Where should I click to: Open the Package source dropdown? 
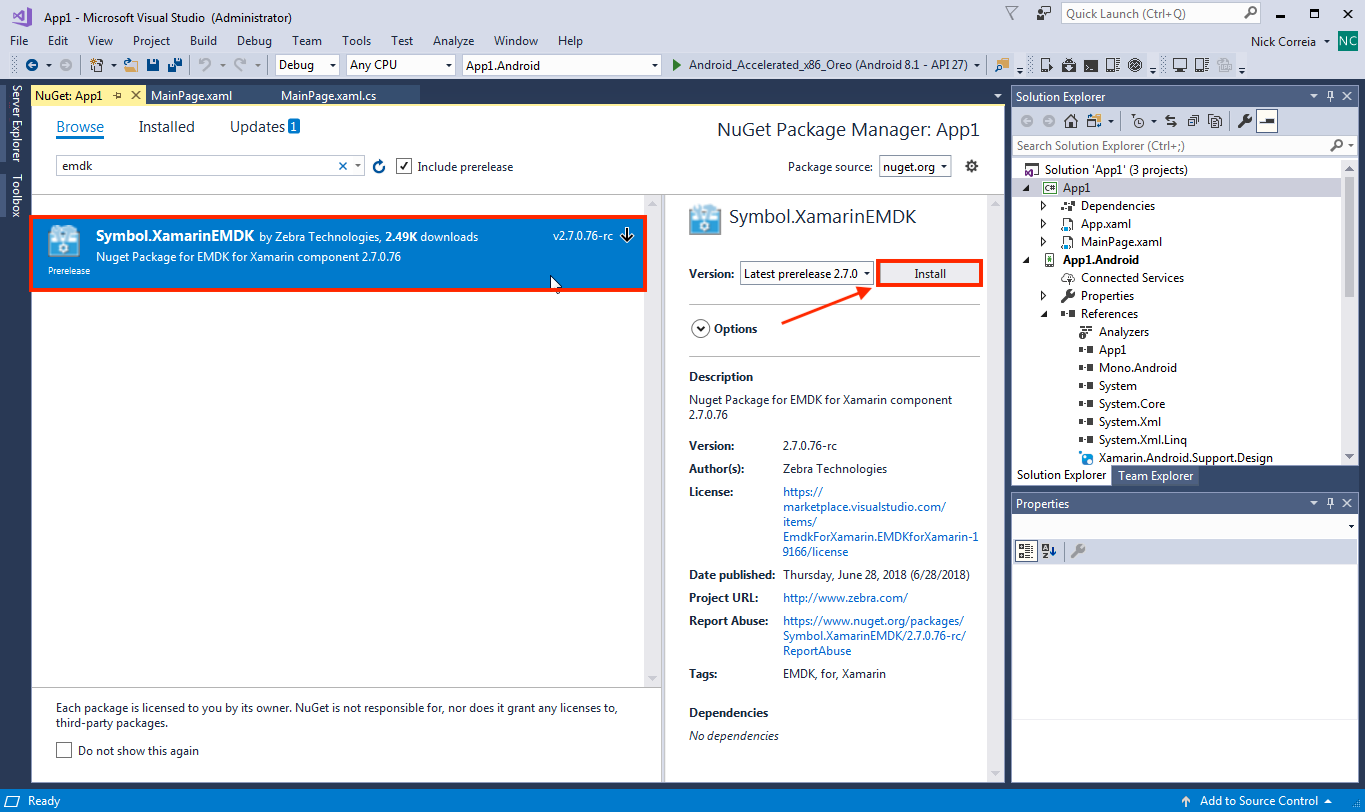click(x=915, y=167)
